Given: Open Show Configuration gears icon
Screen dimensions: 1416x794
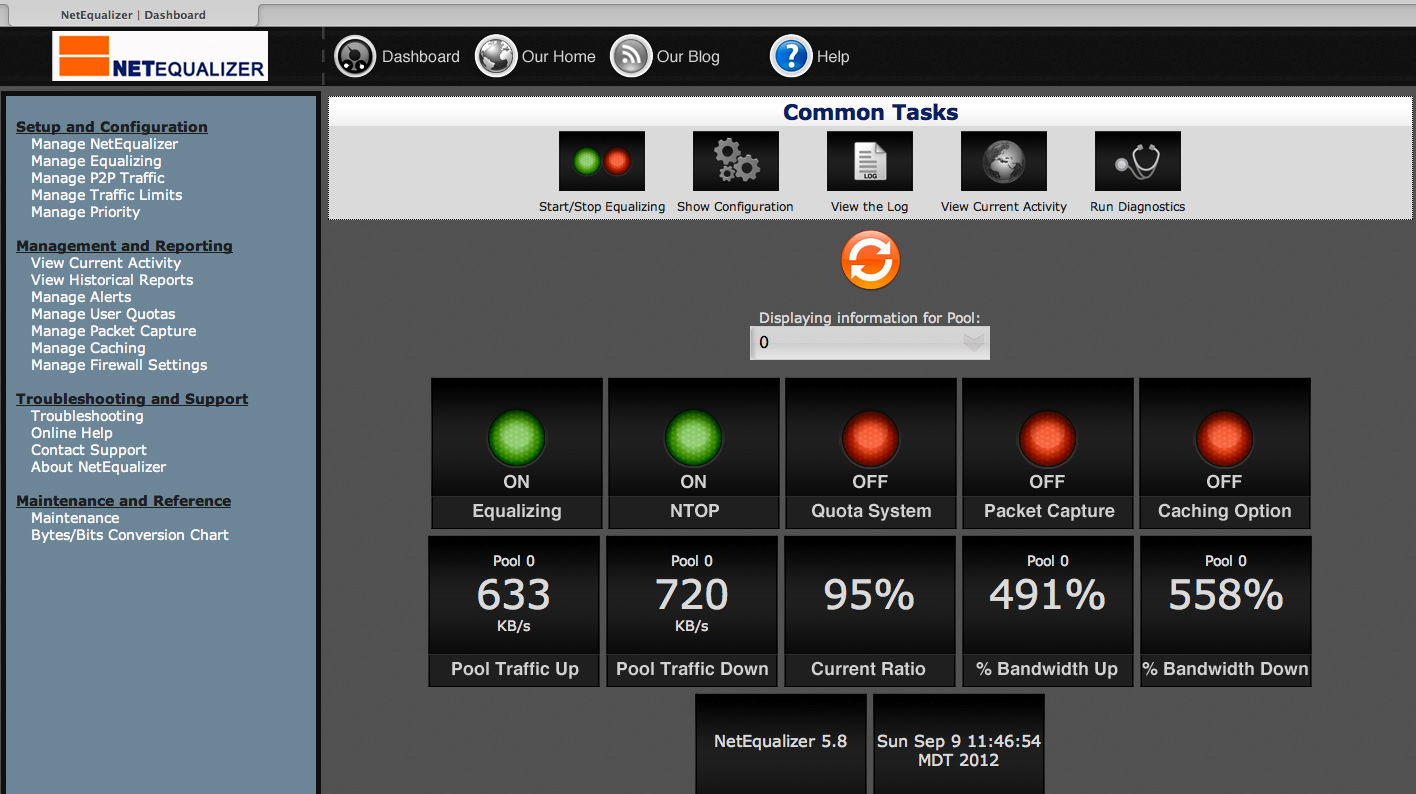Looking at the screenshot, I should coord(735,161).
